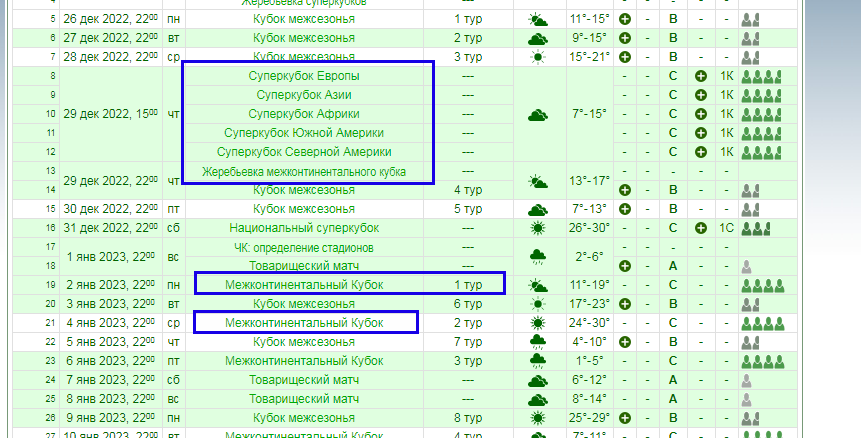The image size is (861, 438).
Task: Click the rainy weather icon on 6 янв 2023
Action: (538, 361)
